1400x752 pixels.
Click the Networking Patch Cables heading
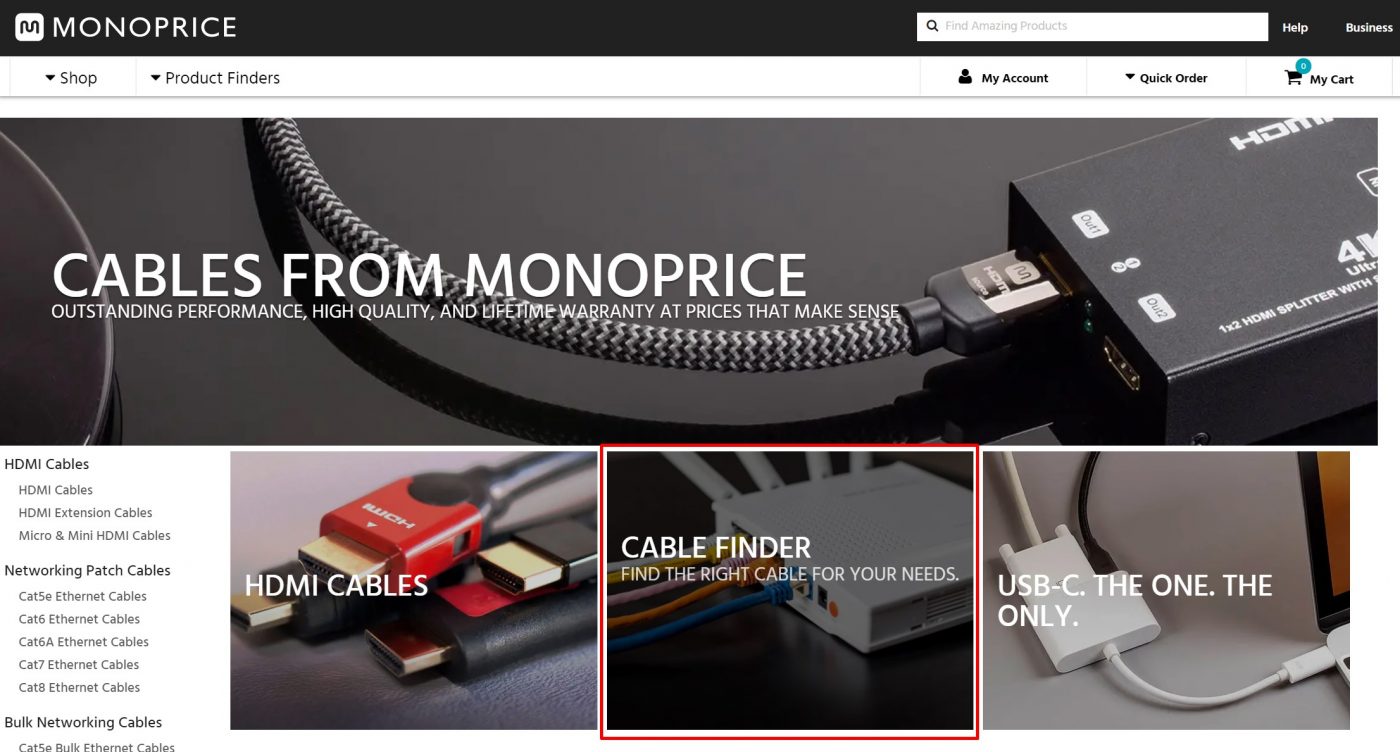[87, 571]
